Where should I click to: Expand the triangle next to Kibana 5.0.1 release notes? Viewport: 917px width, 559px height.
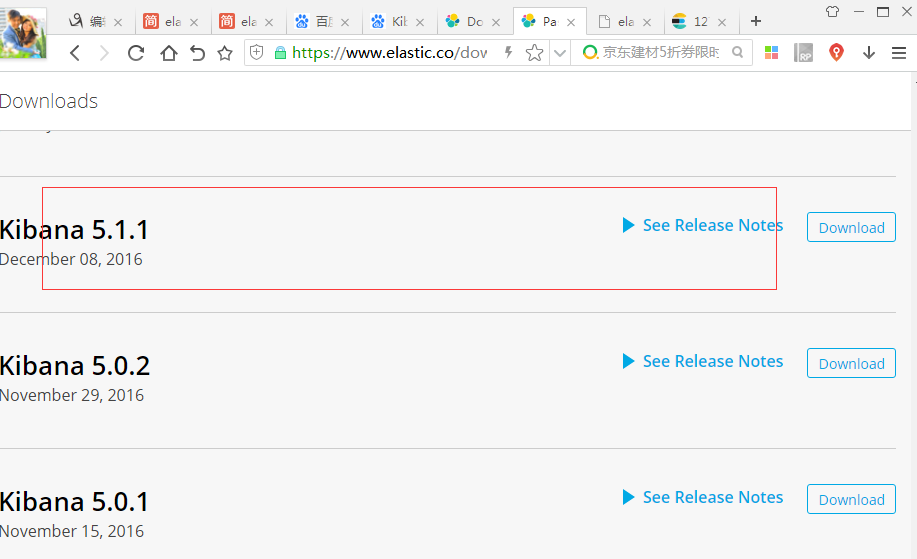[x=629, y=497]
